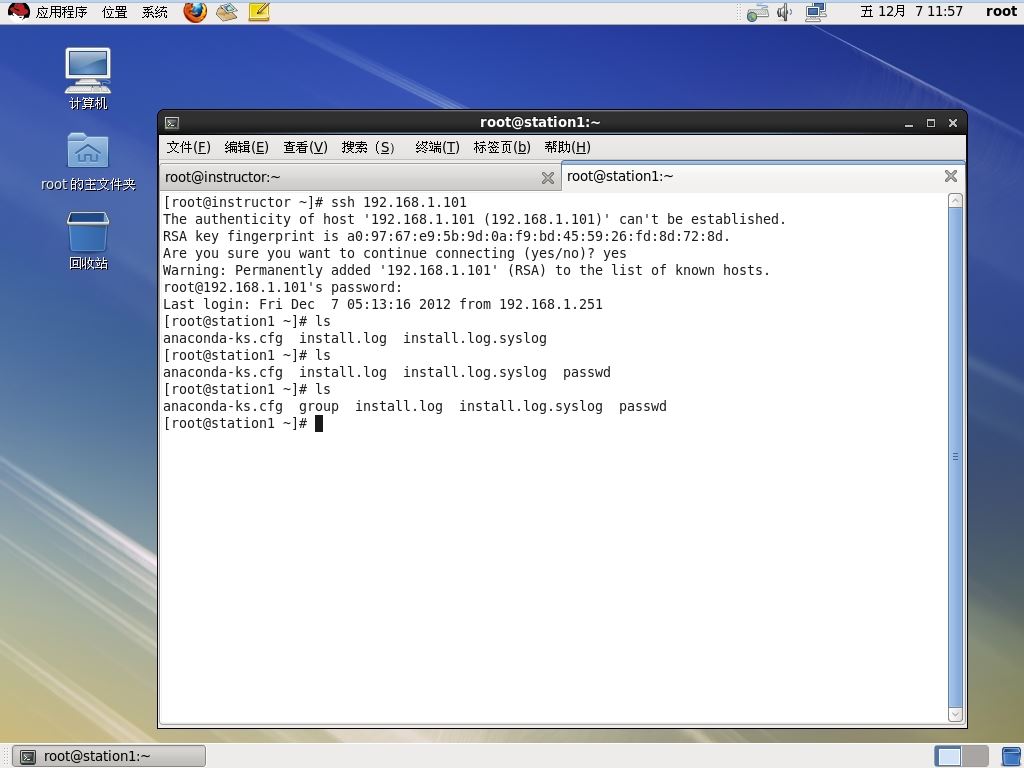Click the root@192.168.1.101's password line
This screenshot has height=768, width=1024.
[x=282, y=287]
